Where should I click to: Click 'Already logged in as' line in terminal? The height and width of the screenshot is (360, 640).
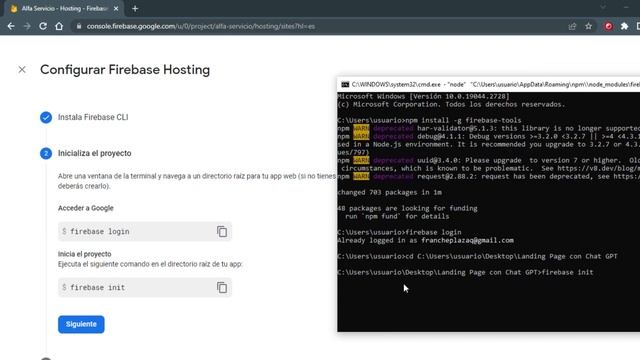pyautogui.click(x=426, y=240)
